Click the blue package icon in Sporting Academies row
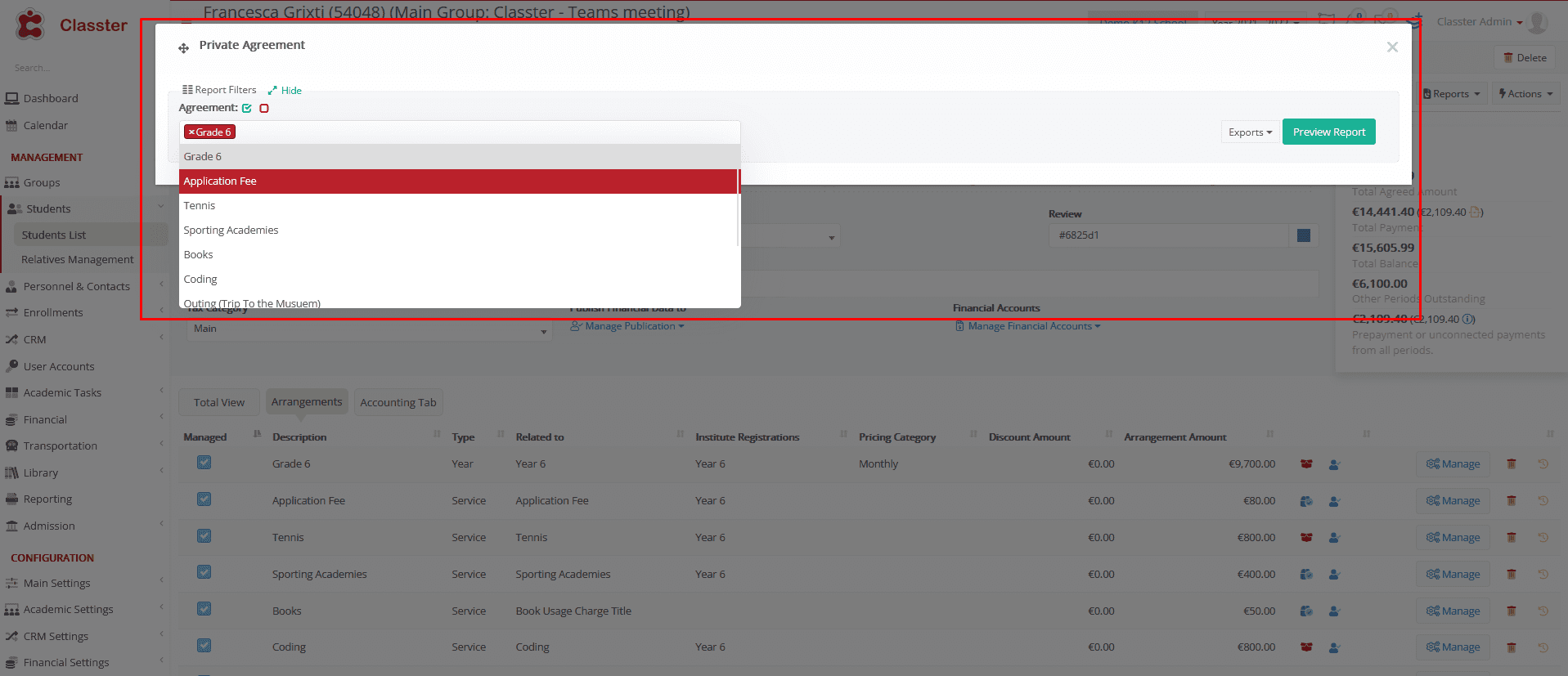The image size is (1568, 676). 1306,574
